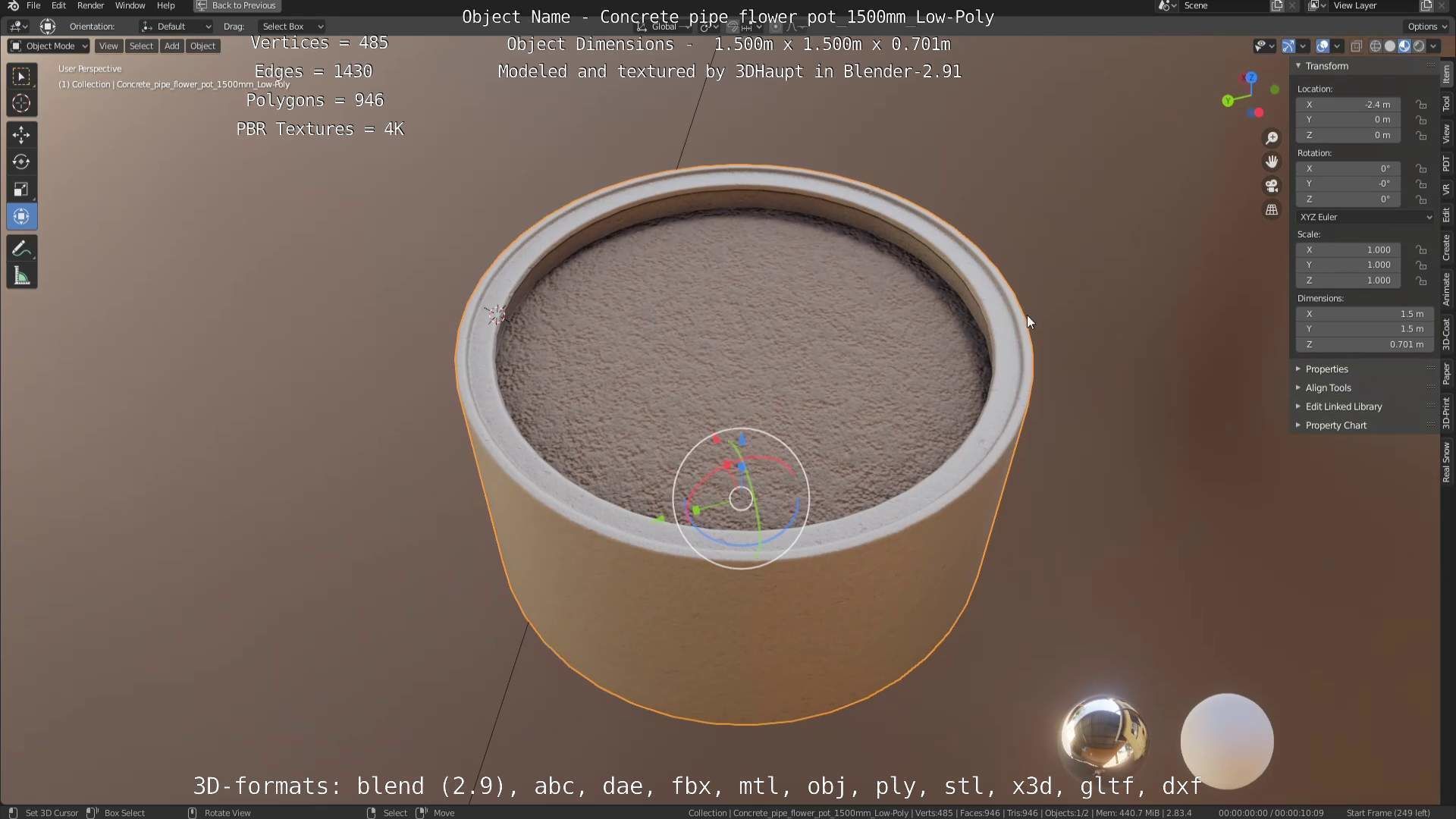This screenshot has height=819, width=1456.
Task: Pick the Measure tool
Action: 21,277
